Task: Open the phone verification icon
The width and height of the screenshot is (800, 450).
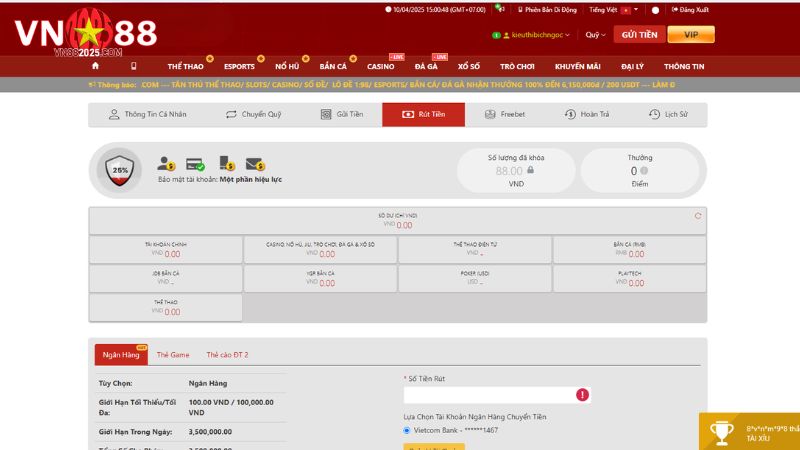Action: pyautogui.click(x=227, y=163)
